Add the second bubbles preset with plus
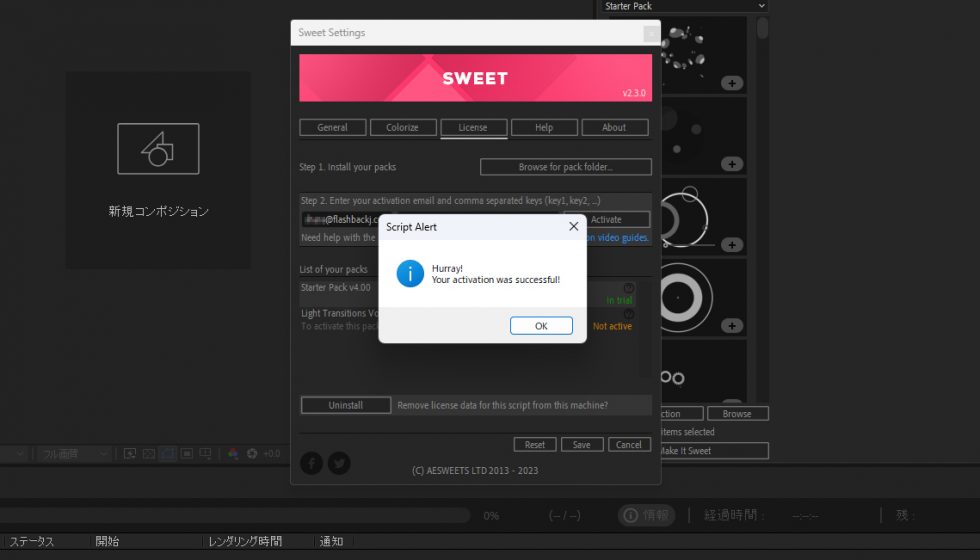Viewport: 980px width, 560px height. click(x=732, y=164)
